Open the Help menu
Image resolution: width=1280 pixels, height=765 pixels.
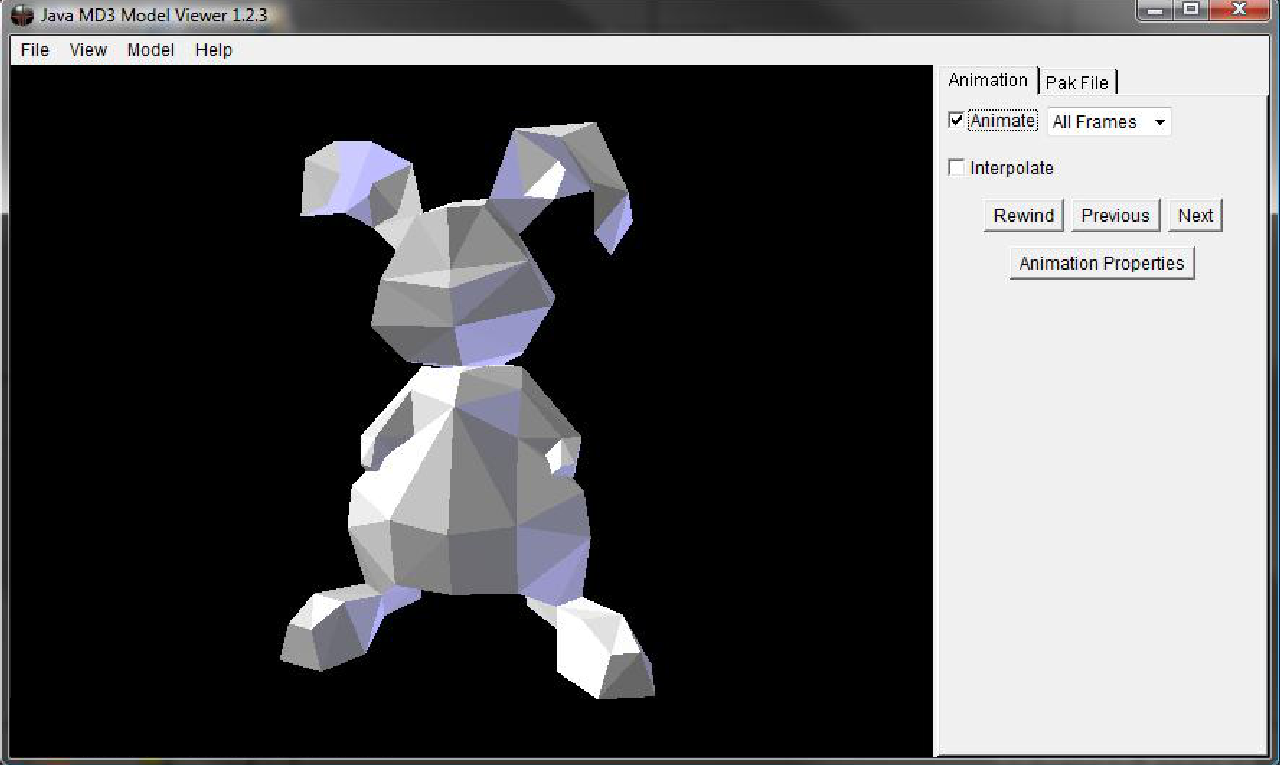[213, 50]
